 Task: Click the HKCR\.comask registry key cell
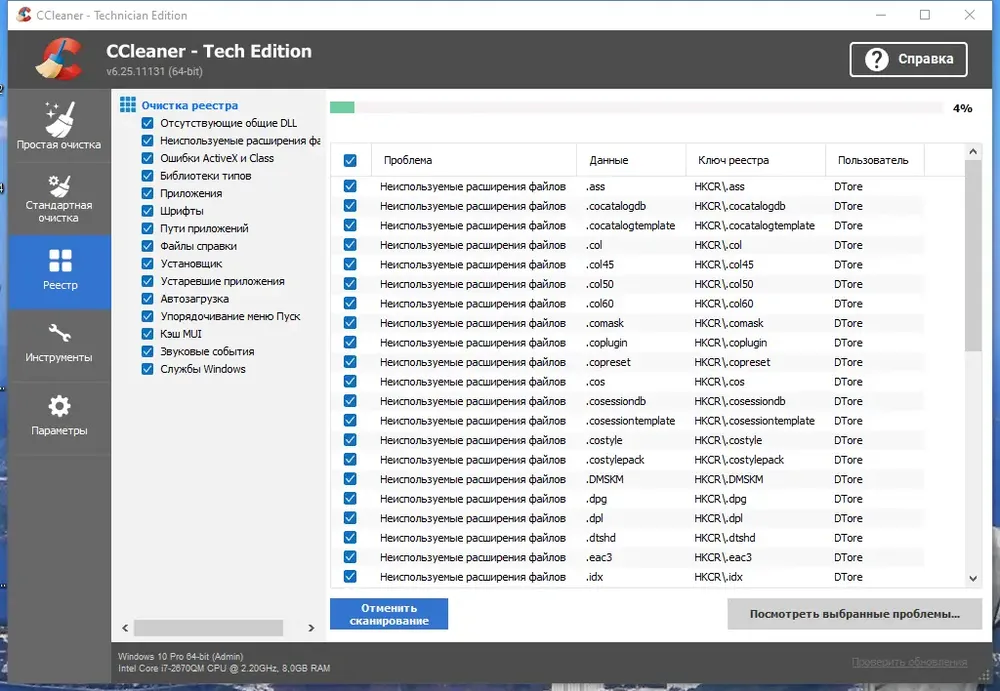[729, 323]
